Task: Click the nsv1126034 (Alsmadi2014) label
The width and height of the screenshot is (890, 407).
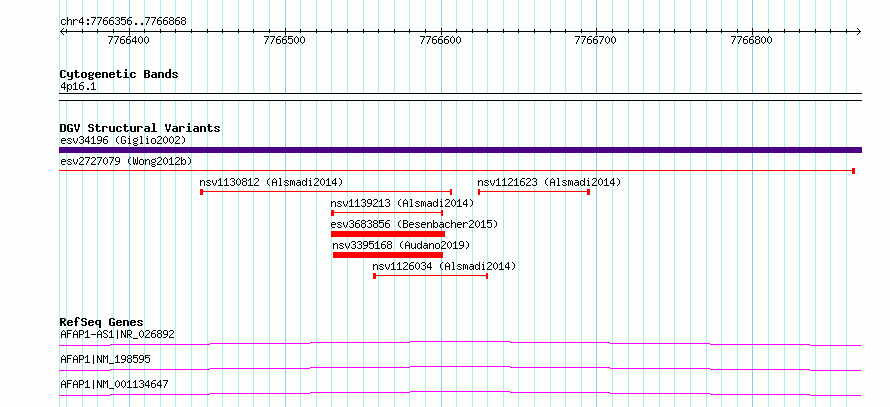Action: point(444,266)
